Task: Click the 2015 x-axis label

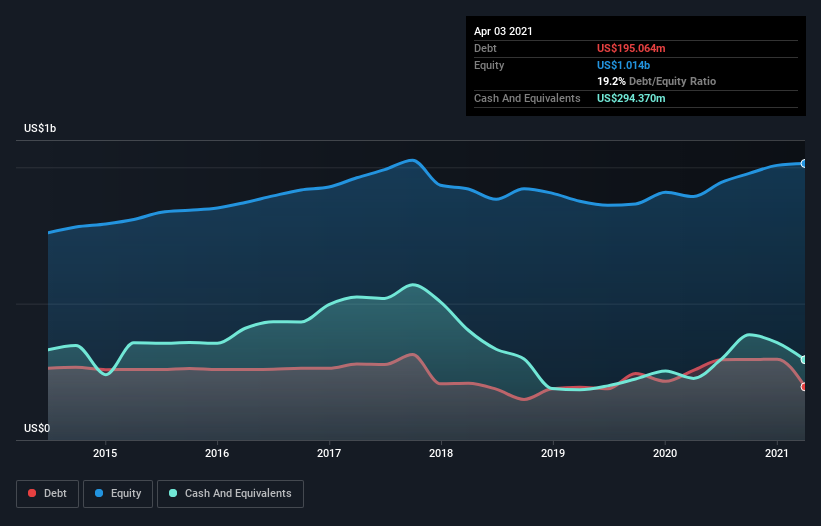Action: tap(105, 453)
